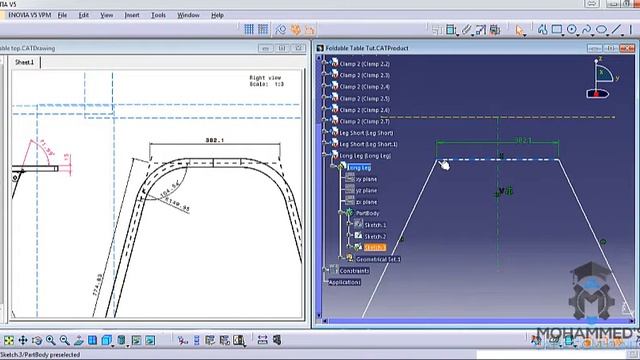Select Sketch.2 in the tree
Image resolution: width=640 pixels, height=360 pixels.
click(375, 237)
